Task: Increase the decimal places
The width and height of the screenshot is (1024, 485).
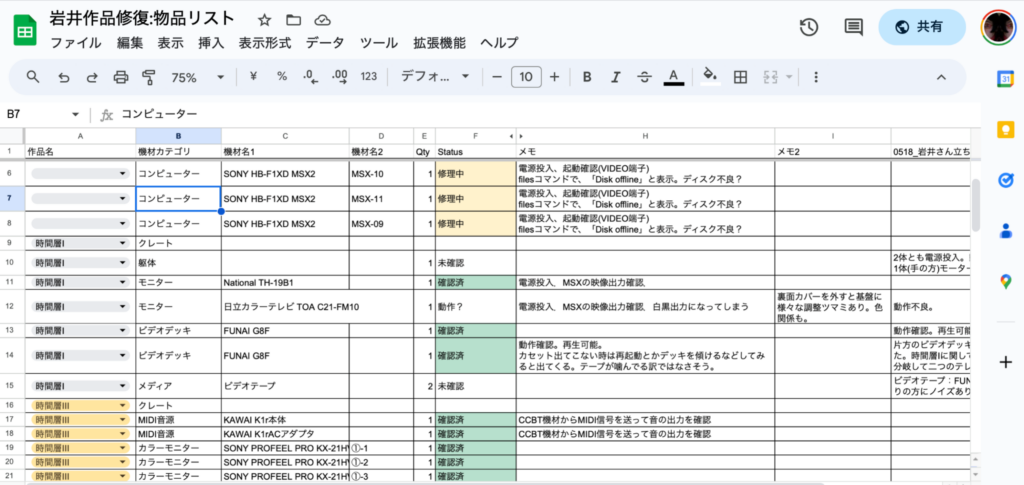Action: 340,77
